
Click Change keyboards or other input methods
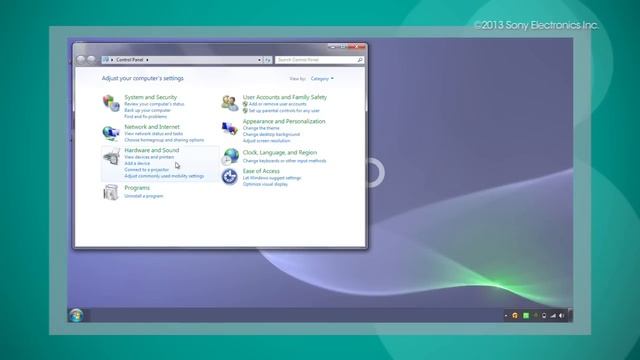coord(284,161)
